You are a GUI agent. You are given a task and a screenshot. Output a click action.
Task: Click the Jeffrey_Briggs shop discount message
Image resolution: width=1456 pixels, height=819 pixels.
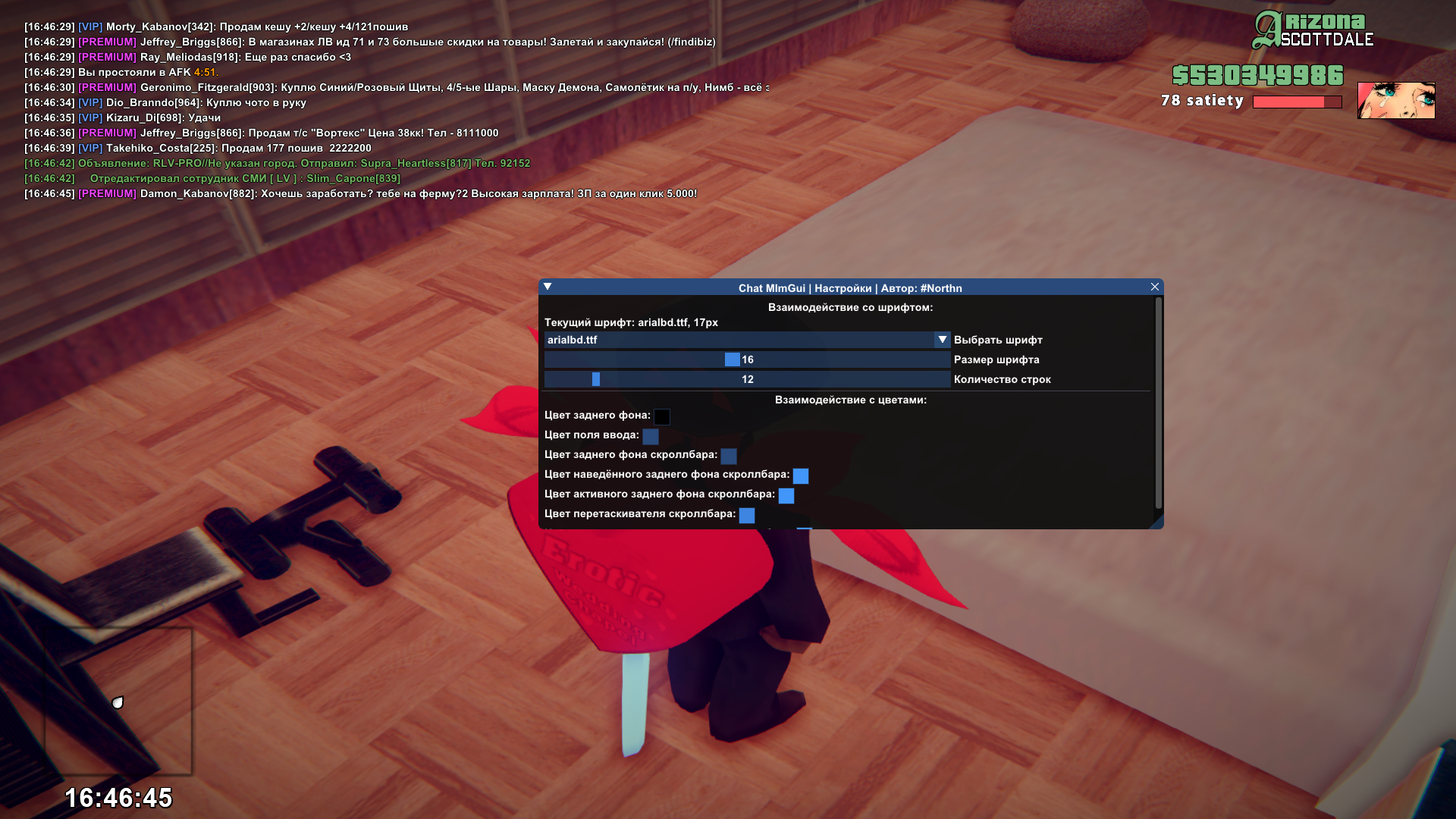coord(369,42)
